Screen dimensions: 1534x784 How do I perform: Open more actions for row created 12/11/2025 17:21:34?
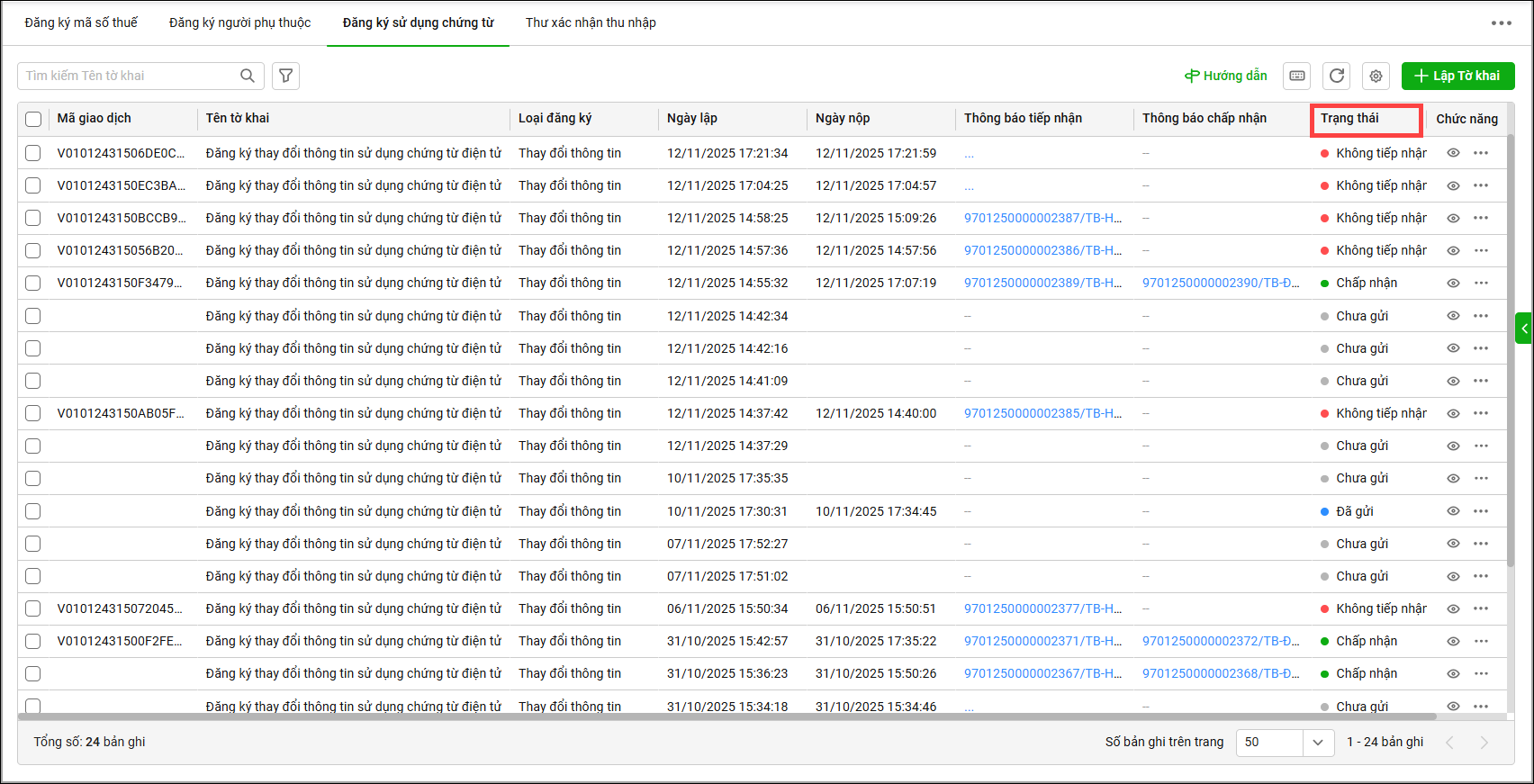pyautogui.click(x=1481, y=153)
